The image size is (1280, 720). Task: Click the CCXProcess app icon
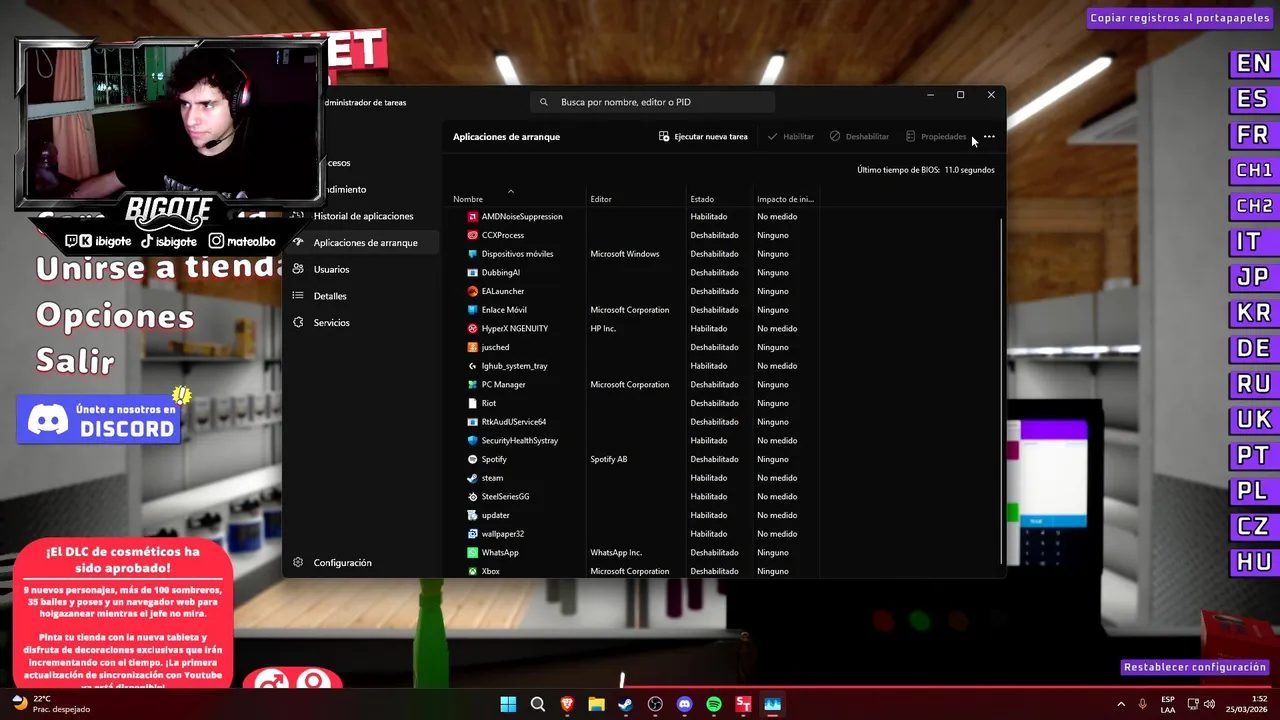[x=473, y=235]
